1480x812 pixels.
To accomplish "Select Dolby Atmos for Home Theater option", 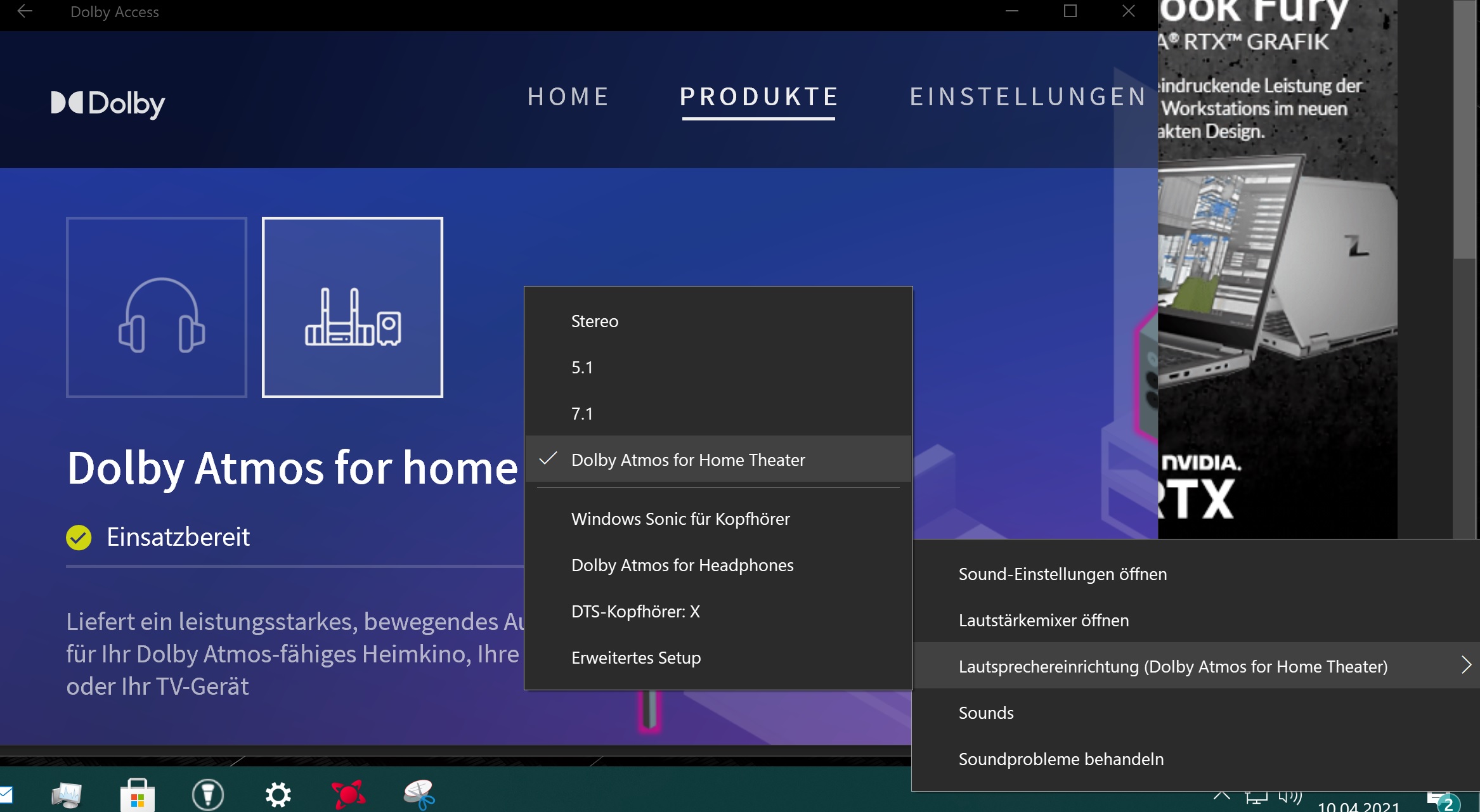I will [688, 459].
